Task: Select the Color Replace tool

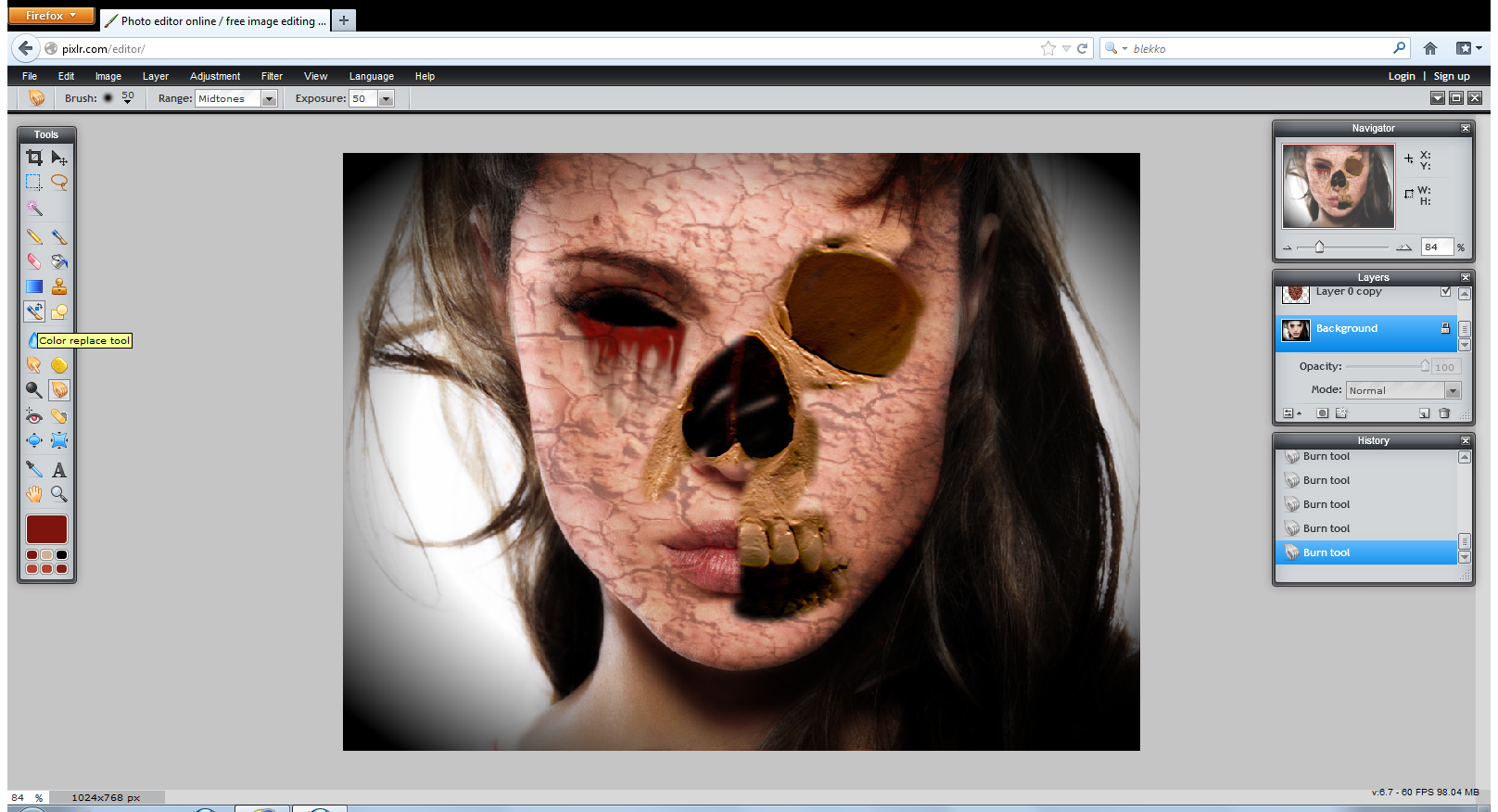Action: point(34,311)
